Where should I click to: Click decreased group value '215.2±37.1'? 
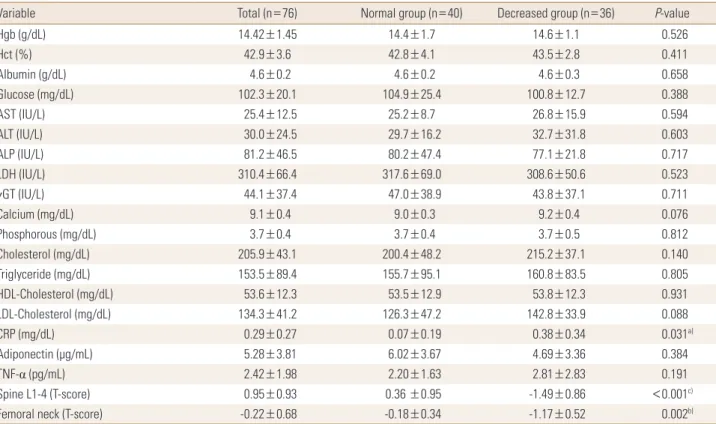click(556, 254)
